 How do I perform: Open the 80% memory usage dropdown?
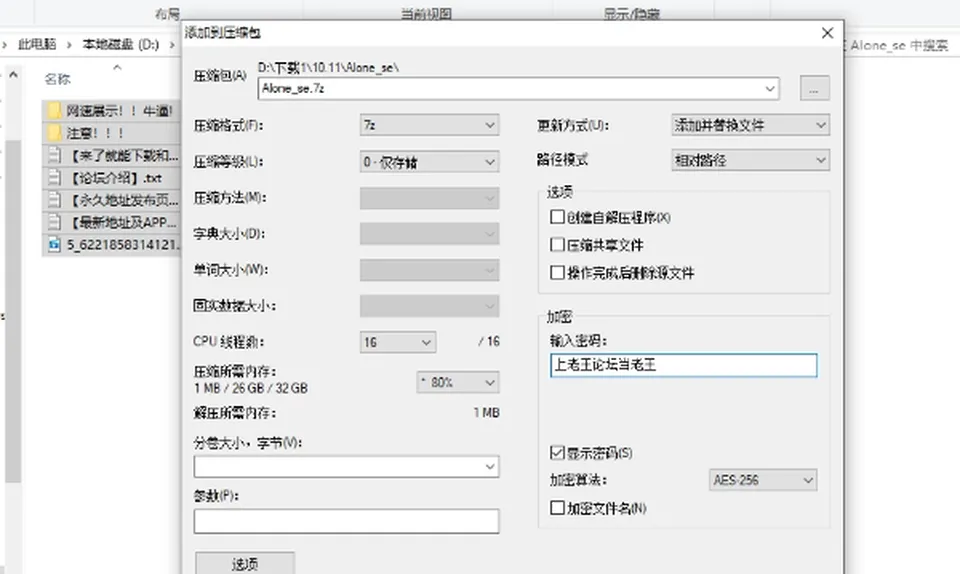[x=458, y=382]
